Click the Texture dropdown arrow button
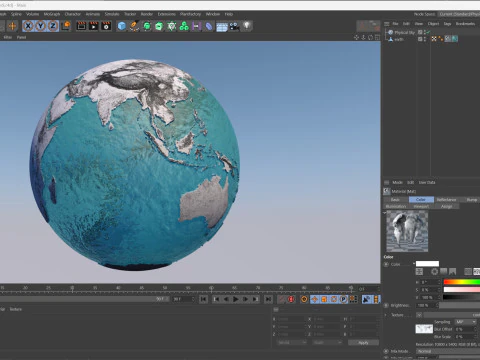Image resolution: width=480 pixels, height=360 pixels. tap(419, 315)
